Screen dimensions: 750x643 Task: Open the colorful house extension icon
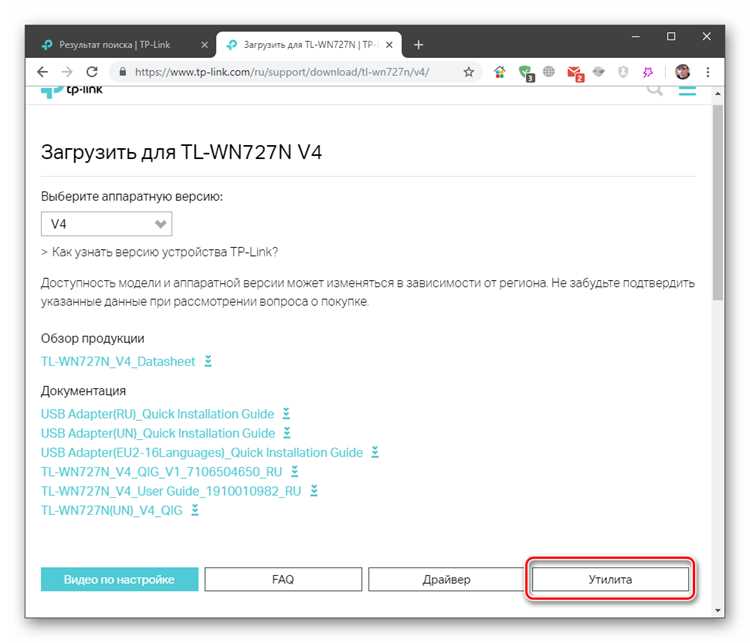coord(499,72)
